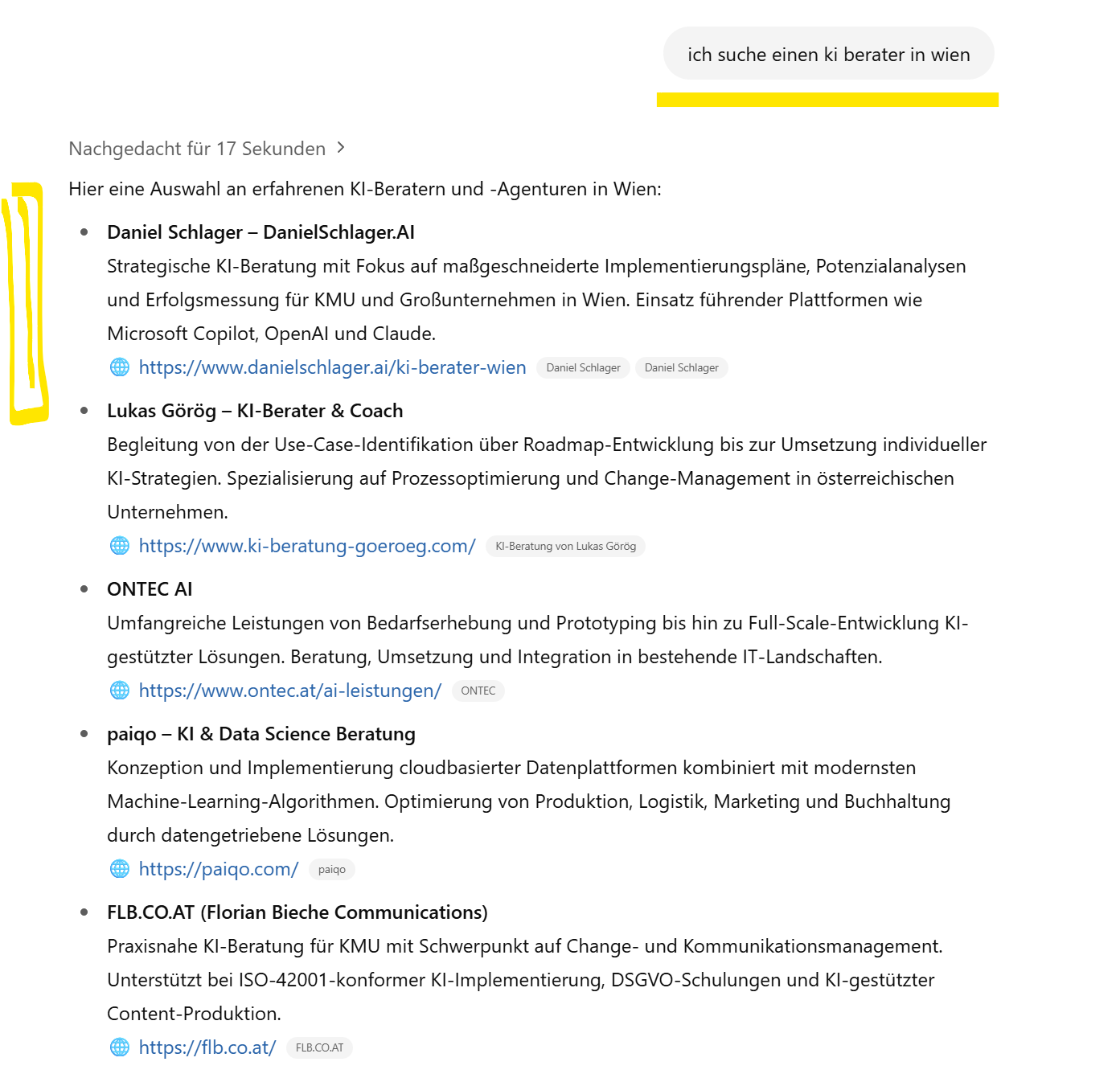Open 'KI-Beratung von Lukas Görög' source chip
Screen dimensions: 1120x1074
pos(565,546)
